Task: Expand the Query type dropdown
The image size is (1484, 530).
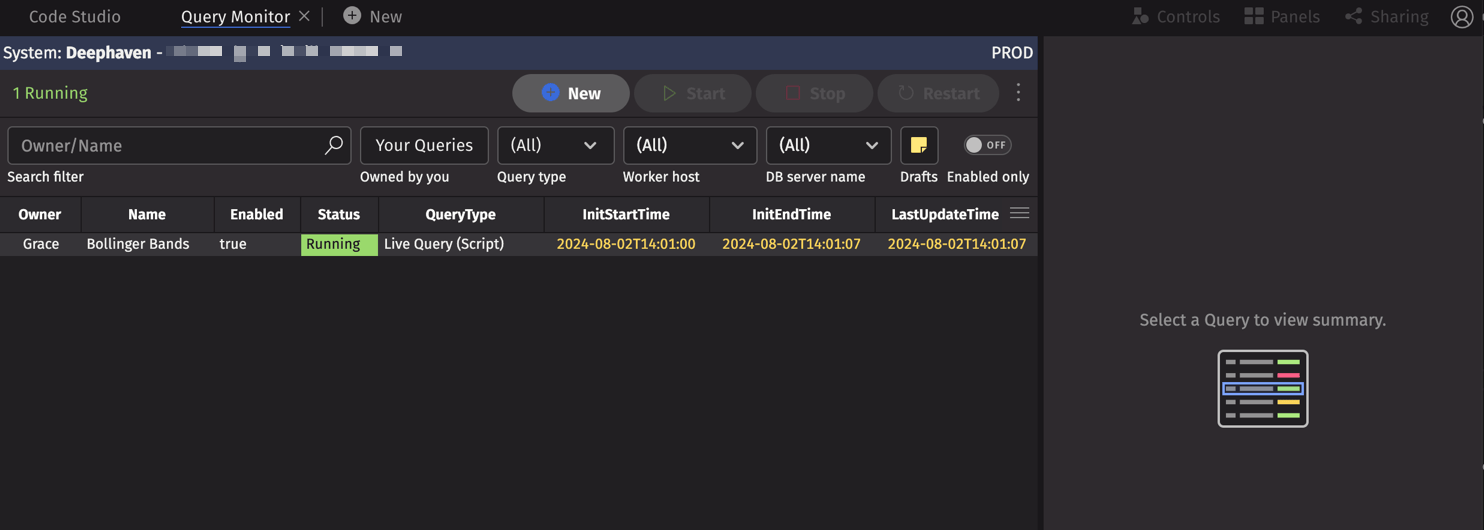Action: [x=555, y=145]
